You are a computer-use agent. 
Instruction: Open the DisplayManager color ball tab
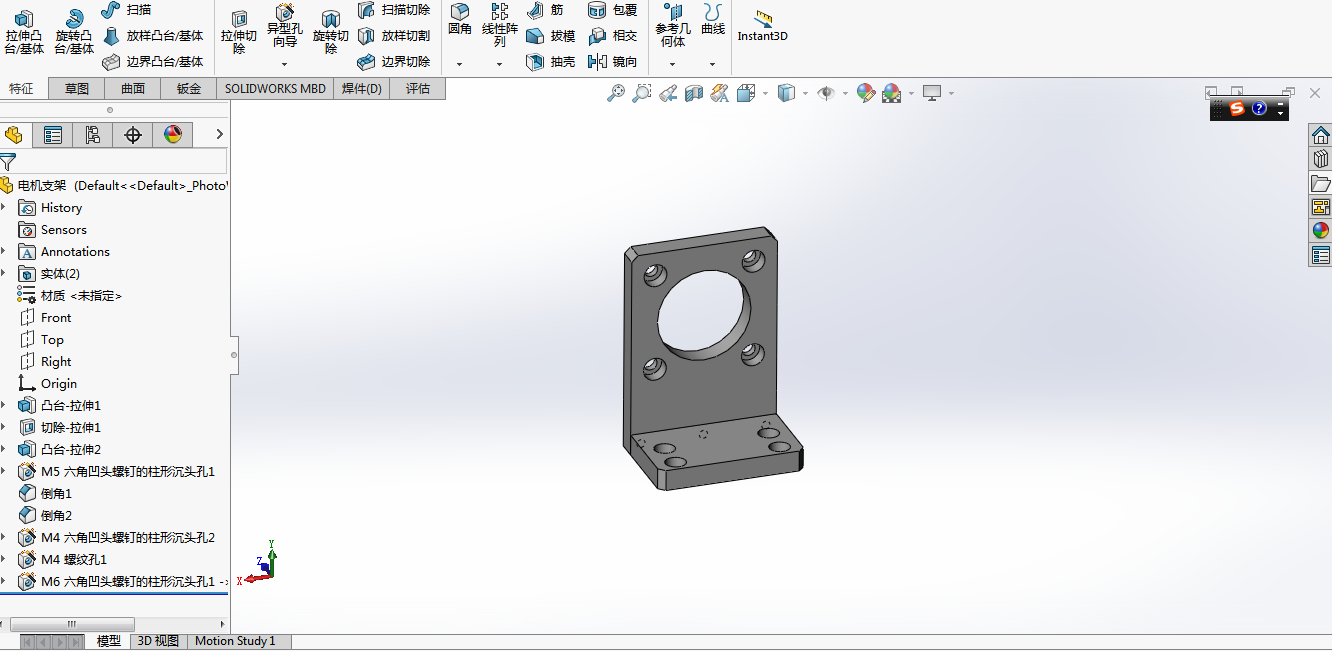[x=173, y=135]
